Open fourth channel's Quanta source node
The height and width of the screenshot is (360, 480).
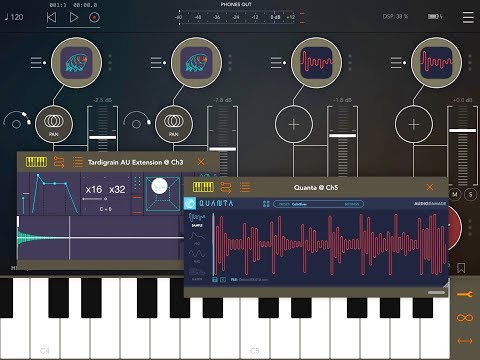click(x=436, y=63)
